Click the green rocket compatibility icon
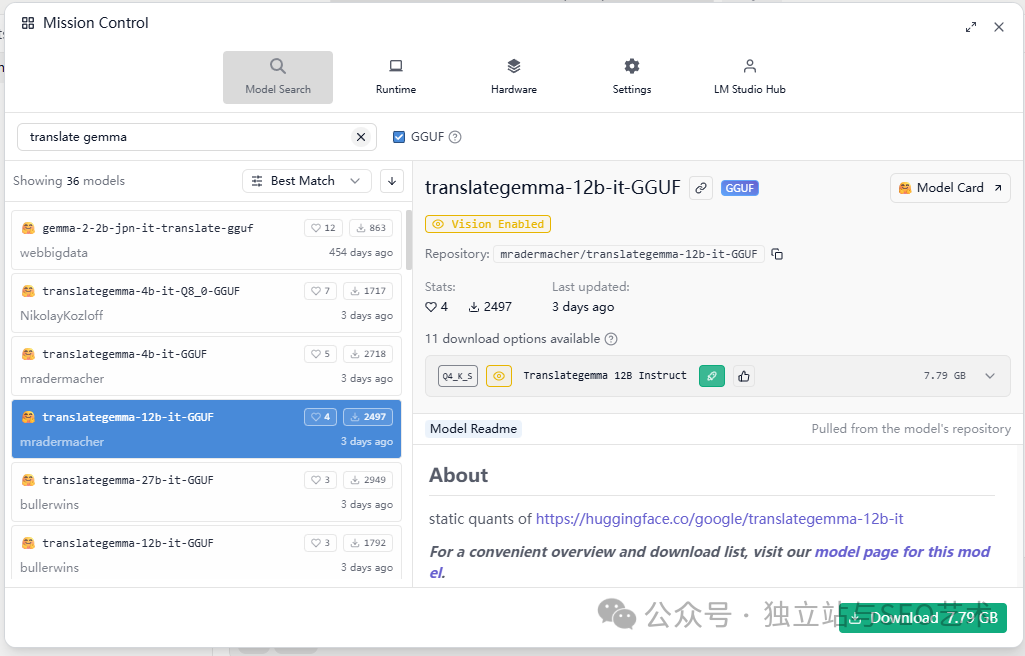This screenshot has width=1025, height=656. 712,376
